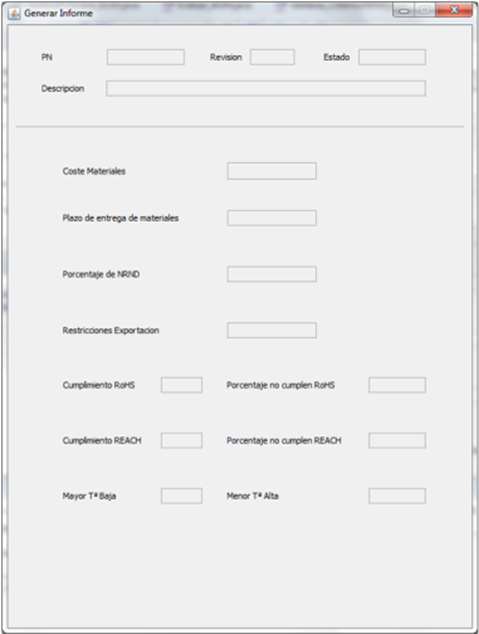Screen dimensions: 479x634
Task: Select the Revision input box
Action: click(272, 57)
